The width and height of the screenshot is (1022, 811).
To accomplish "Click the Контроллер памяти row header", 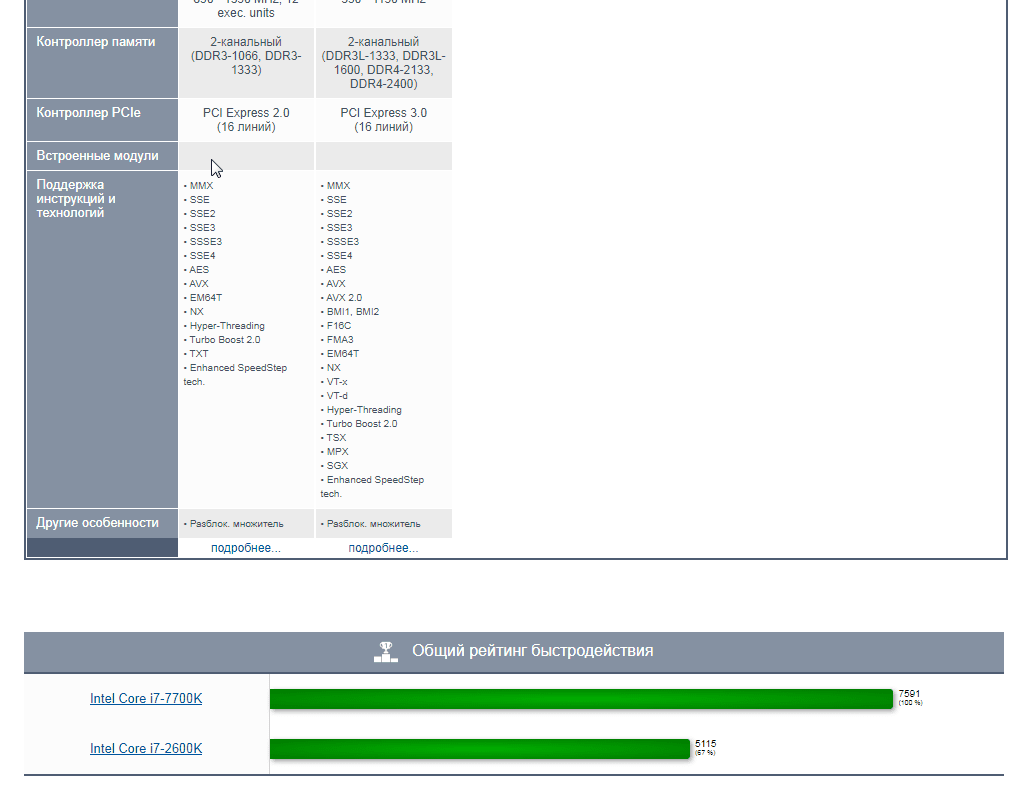I will [x=102, y=63].
